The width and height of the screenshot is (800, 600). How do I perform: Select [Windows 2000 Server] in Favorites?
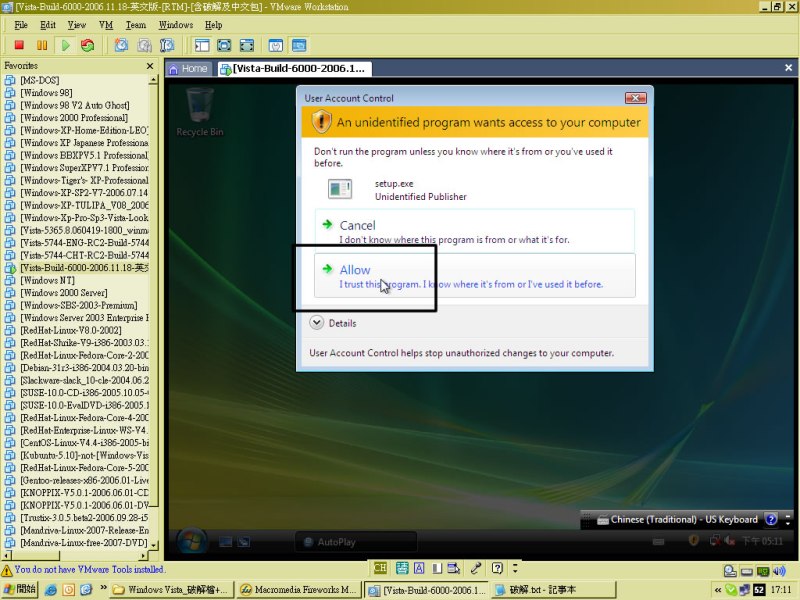click(64, 293)
